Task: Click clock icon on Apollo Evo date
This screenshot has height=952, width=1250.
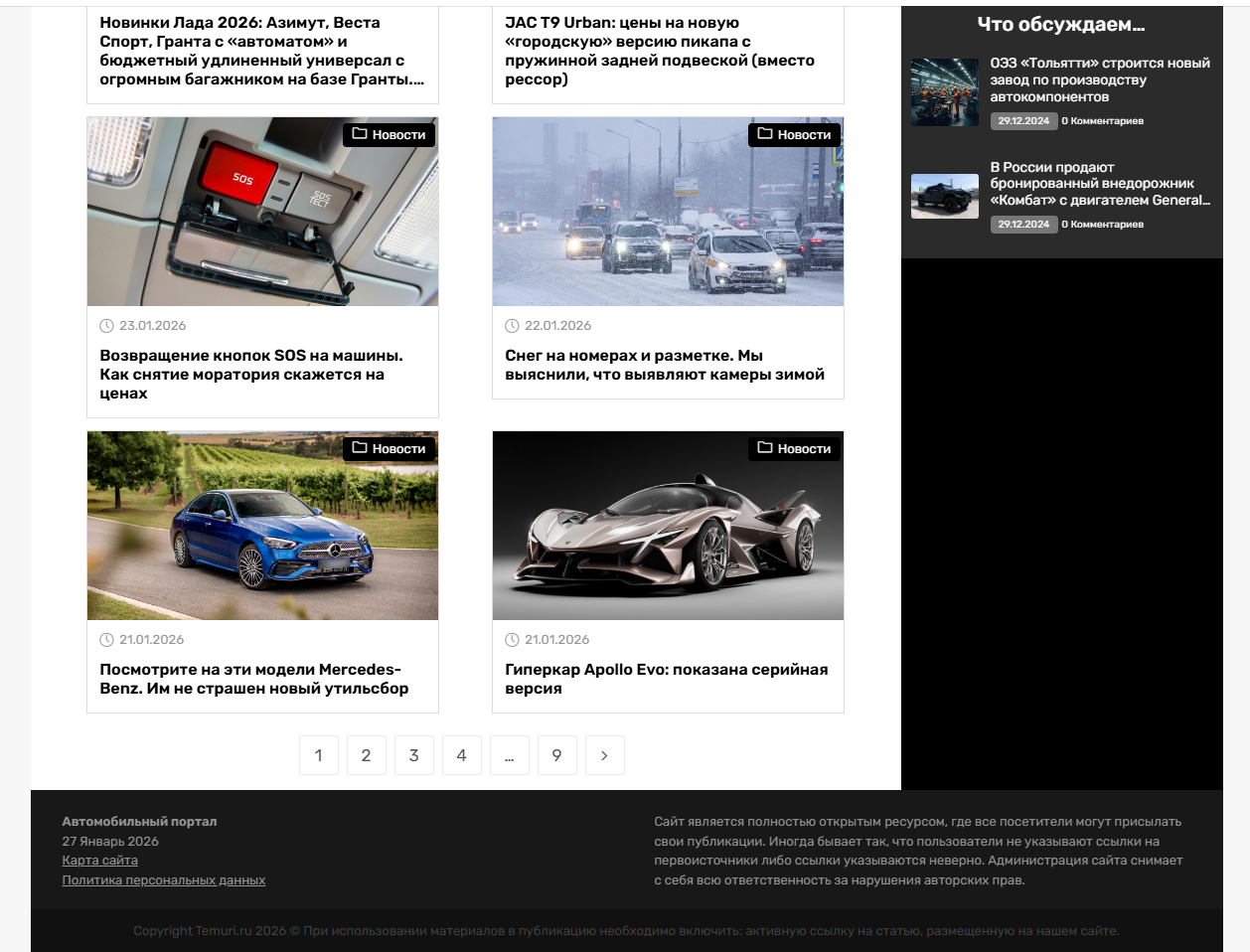Action: 513,640
